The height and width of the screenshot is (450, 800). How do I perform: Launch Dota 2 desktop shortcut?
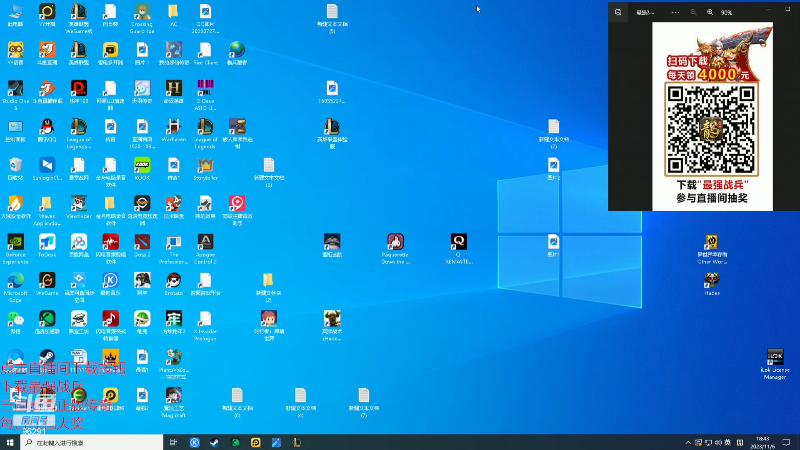click(142, 246)
